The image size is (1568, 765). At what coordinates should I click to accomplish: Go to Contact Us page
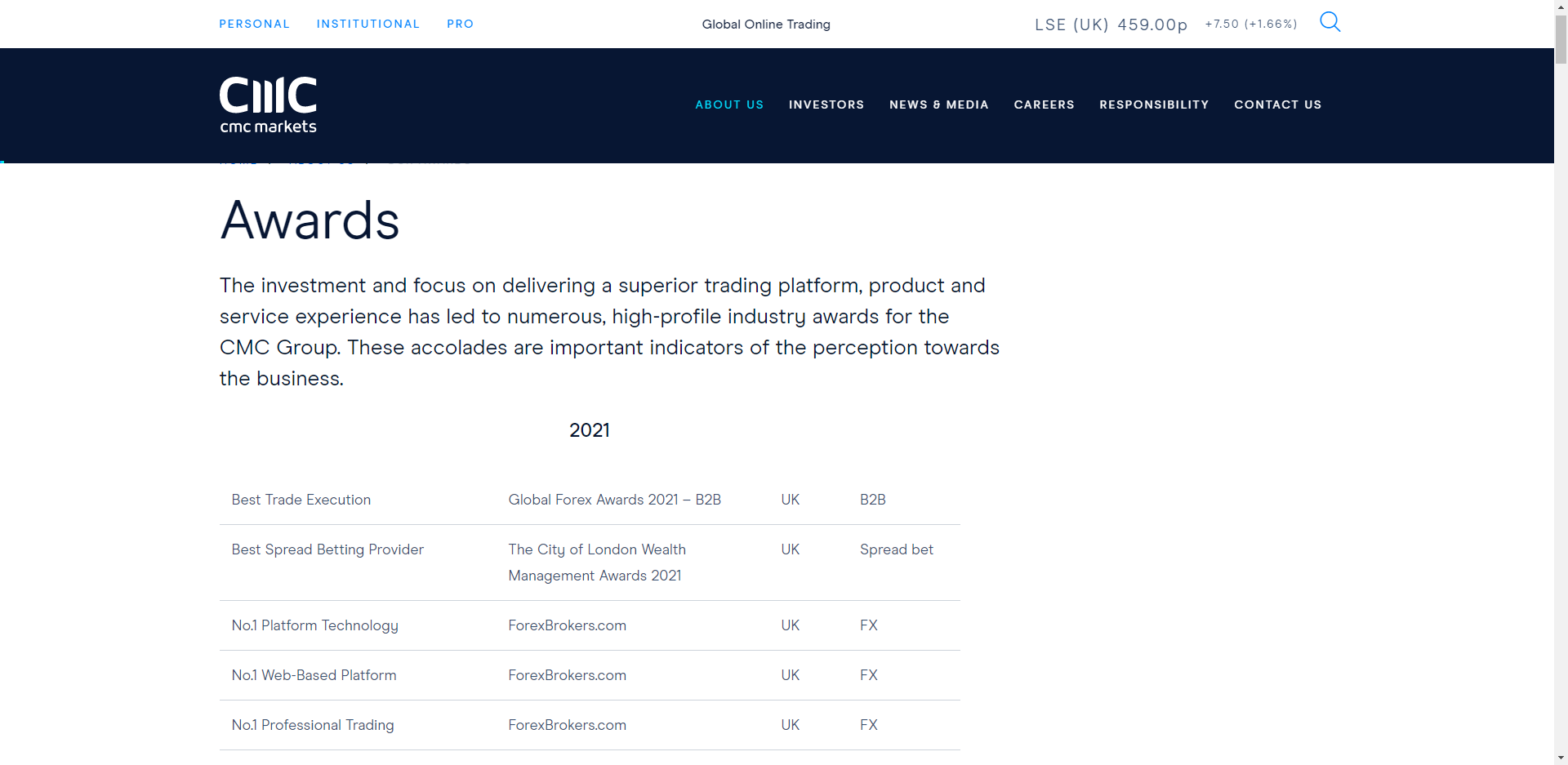point(1277,105)
